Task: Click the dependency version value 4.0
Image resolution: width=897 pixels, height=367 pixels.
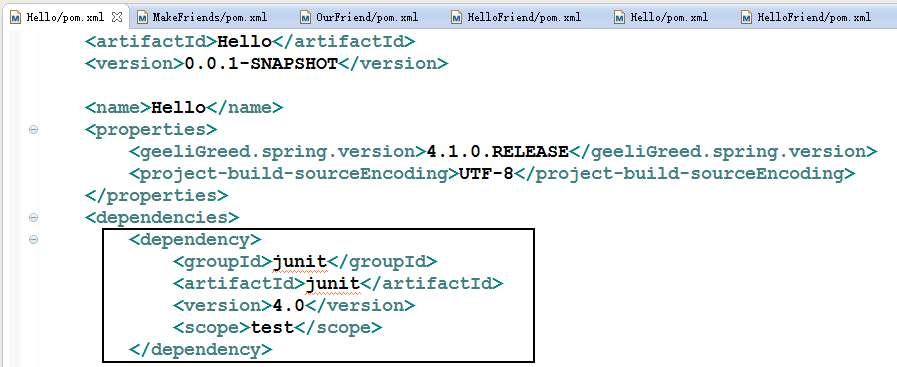Action: (x=289, y=305)
